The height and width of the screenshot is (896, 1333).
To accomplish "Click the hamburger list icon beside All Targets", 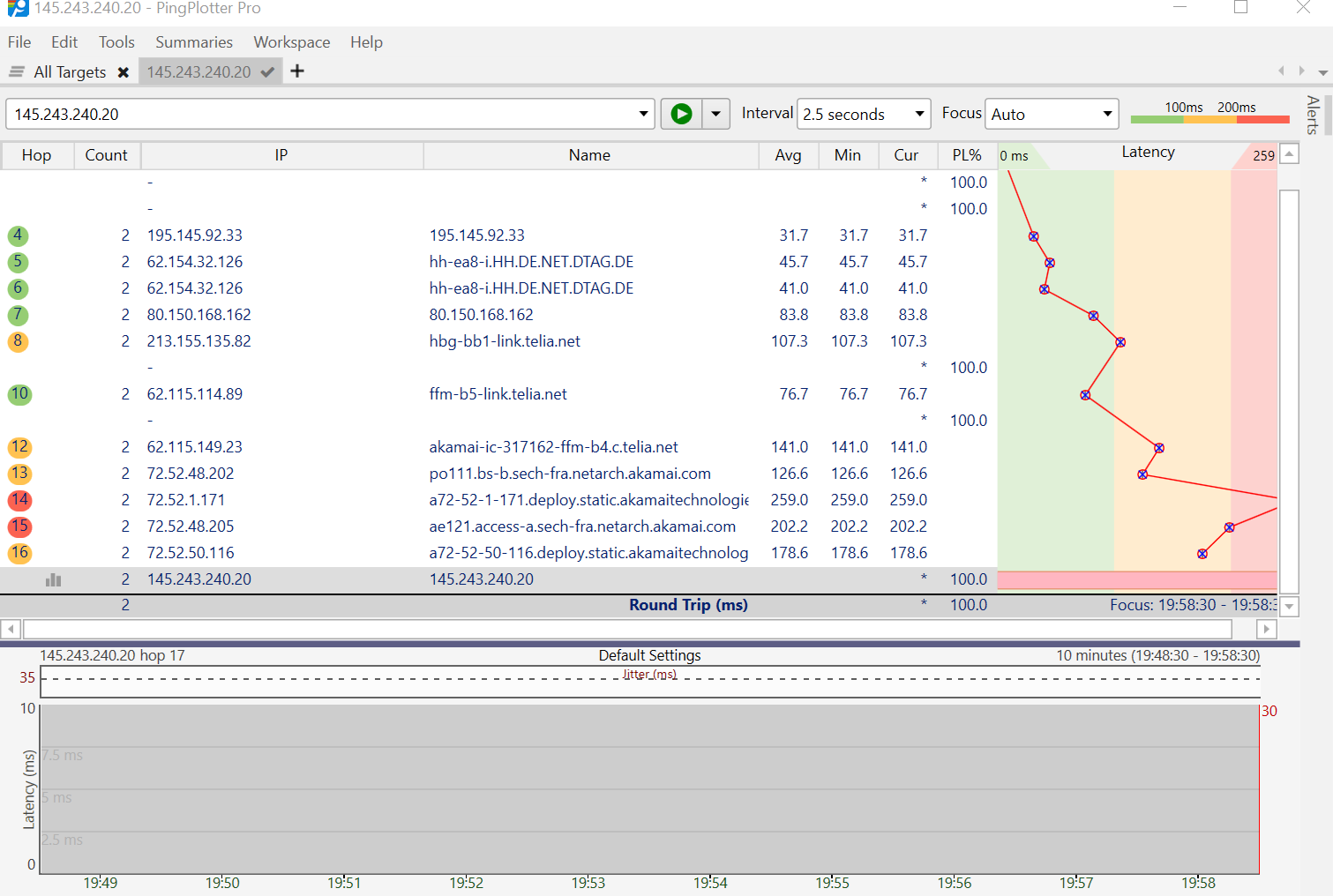I will (x=17, y=72).
